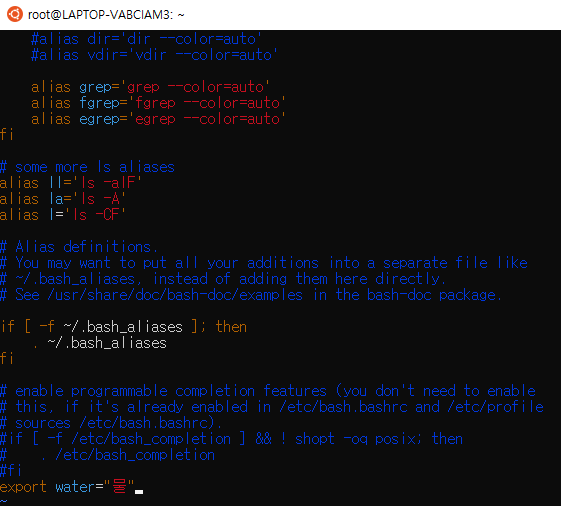Viewport: 561px width, 506px height.
Task: Click the '# some more ls aliases' comment
Action: tap(87, 167)
